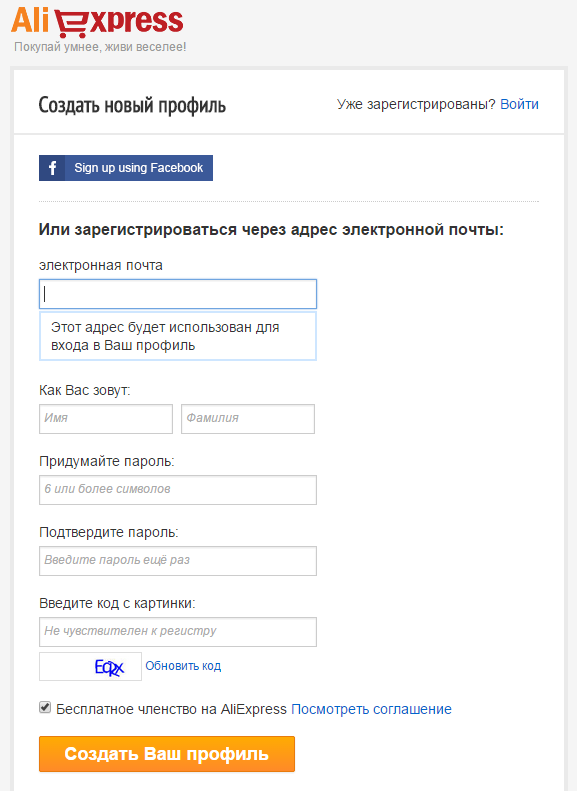Click the 'Уже зарегистрированы?' text

[x=416, y=104]
